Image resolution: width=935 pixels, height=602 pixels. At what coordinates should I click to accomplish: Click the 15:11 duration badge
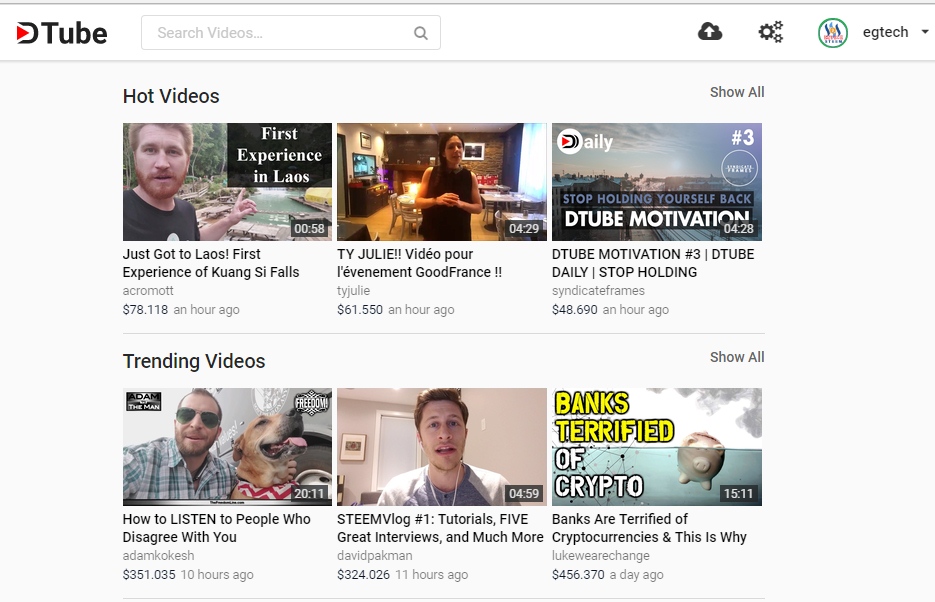pos(738,494)
